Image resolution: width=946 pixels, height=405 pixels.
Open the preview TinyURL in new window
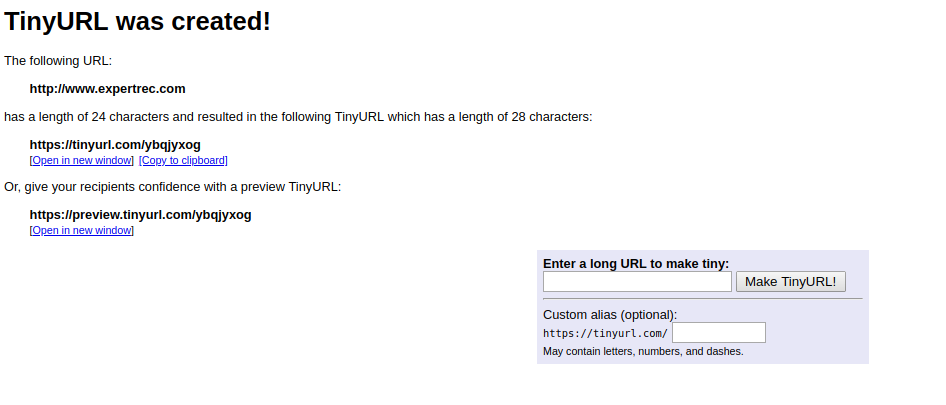pyautogui.click(x=82, y=230)
